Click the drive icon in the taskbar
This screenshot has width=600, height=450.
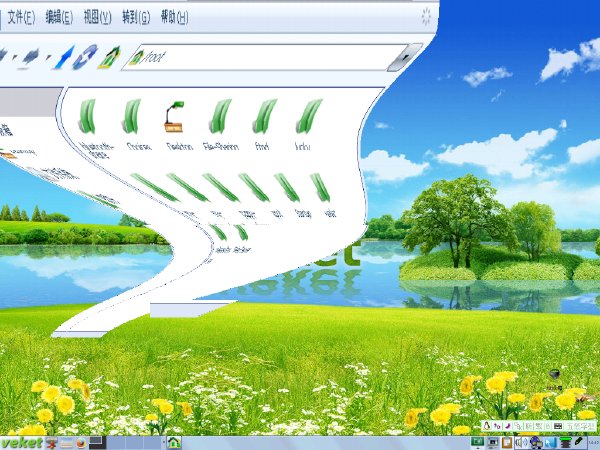click(66, 444)
